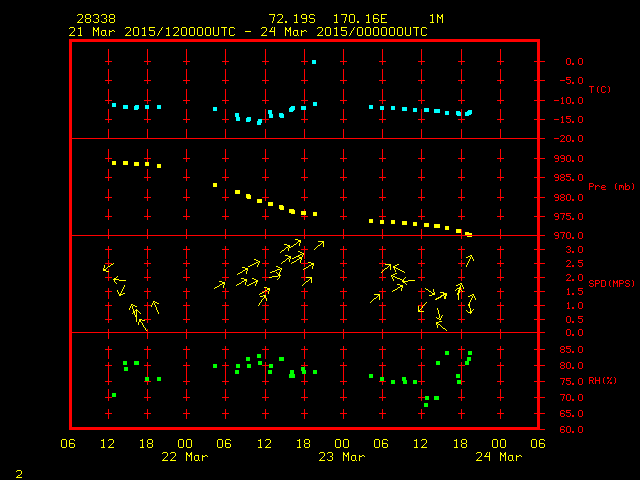
Task: Click the isolated cyan temperature point near 0.0
Action: (x=314, y=62)
